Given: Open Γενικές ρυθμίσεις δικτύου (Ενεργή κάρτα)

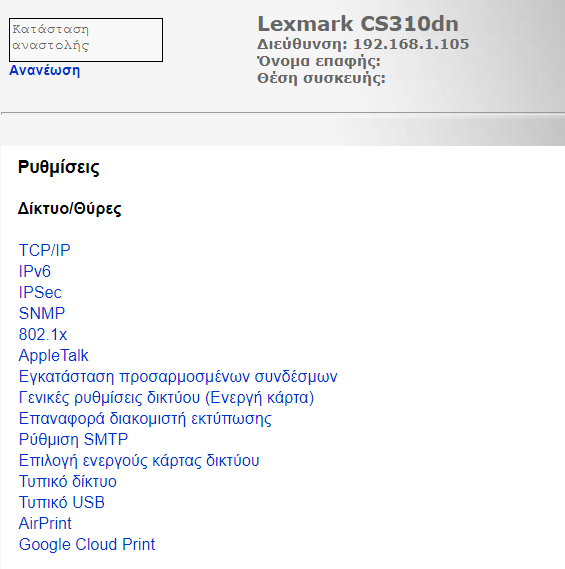Looking at the screenshot, I should pos(166,398).
